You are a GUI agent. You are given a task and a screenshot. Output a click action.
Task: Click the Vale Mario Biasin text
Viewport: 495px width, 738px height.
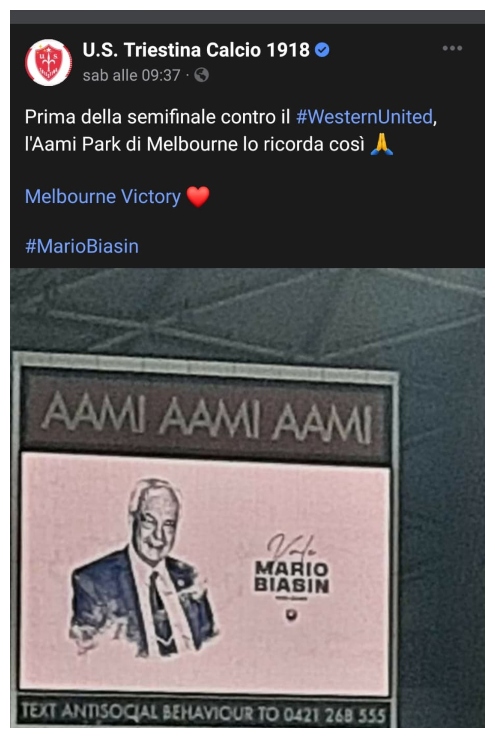coord(292,567)
